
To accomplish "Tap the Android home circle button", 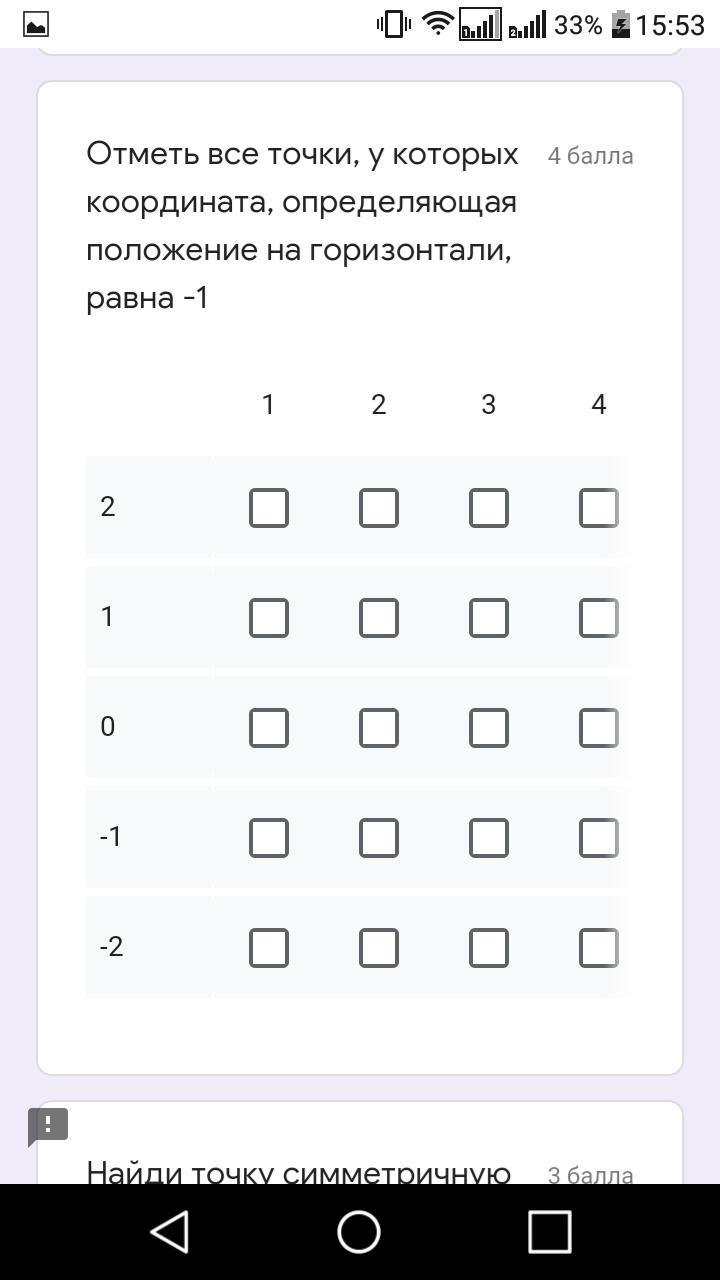I will pyautogui.click(x=359, y=1231).
